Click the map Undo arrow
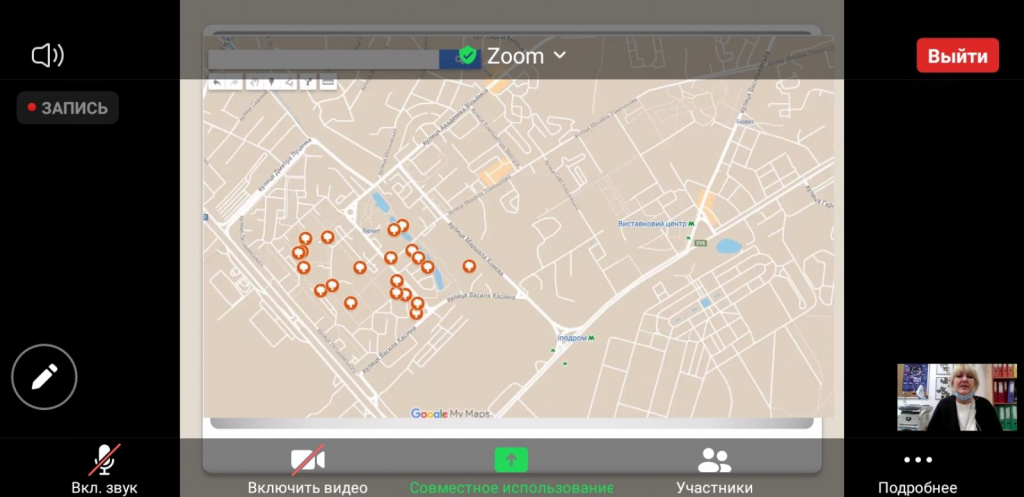The width and height of the screenshot is (1024, 497). 217,82
